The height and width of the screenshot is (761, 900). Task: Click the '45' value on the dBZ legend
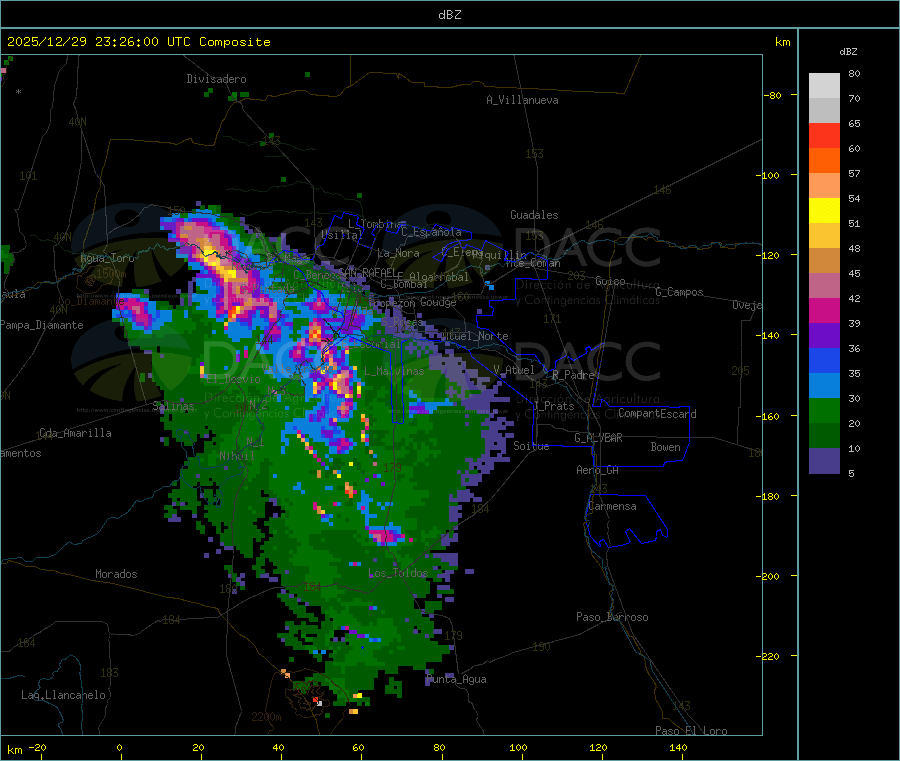click(x=854, y=273)
